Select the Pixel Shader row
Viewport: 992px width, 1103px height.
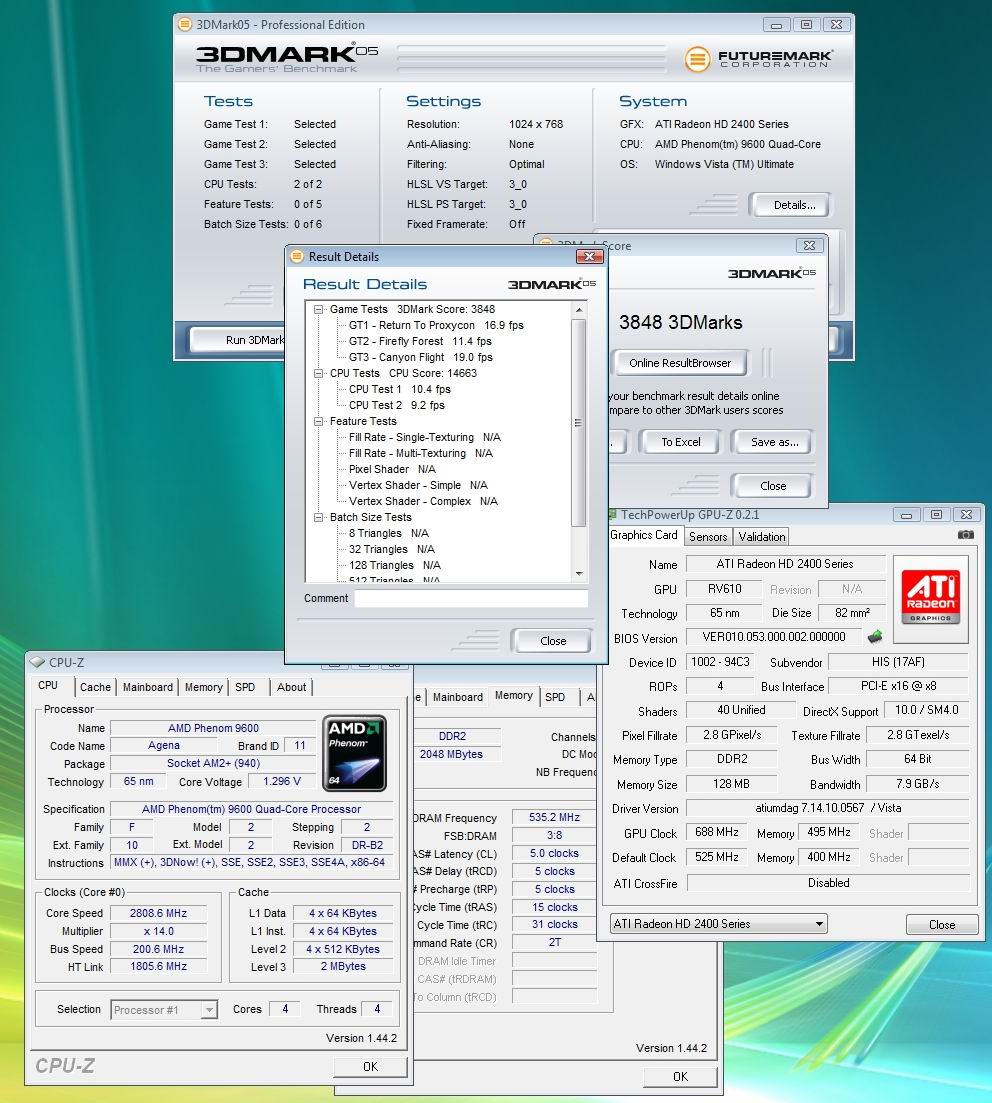(x=392, y=470)
